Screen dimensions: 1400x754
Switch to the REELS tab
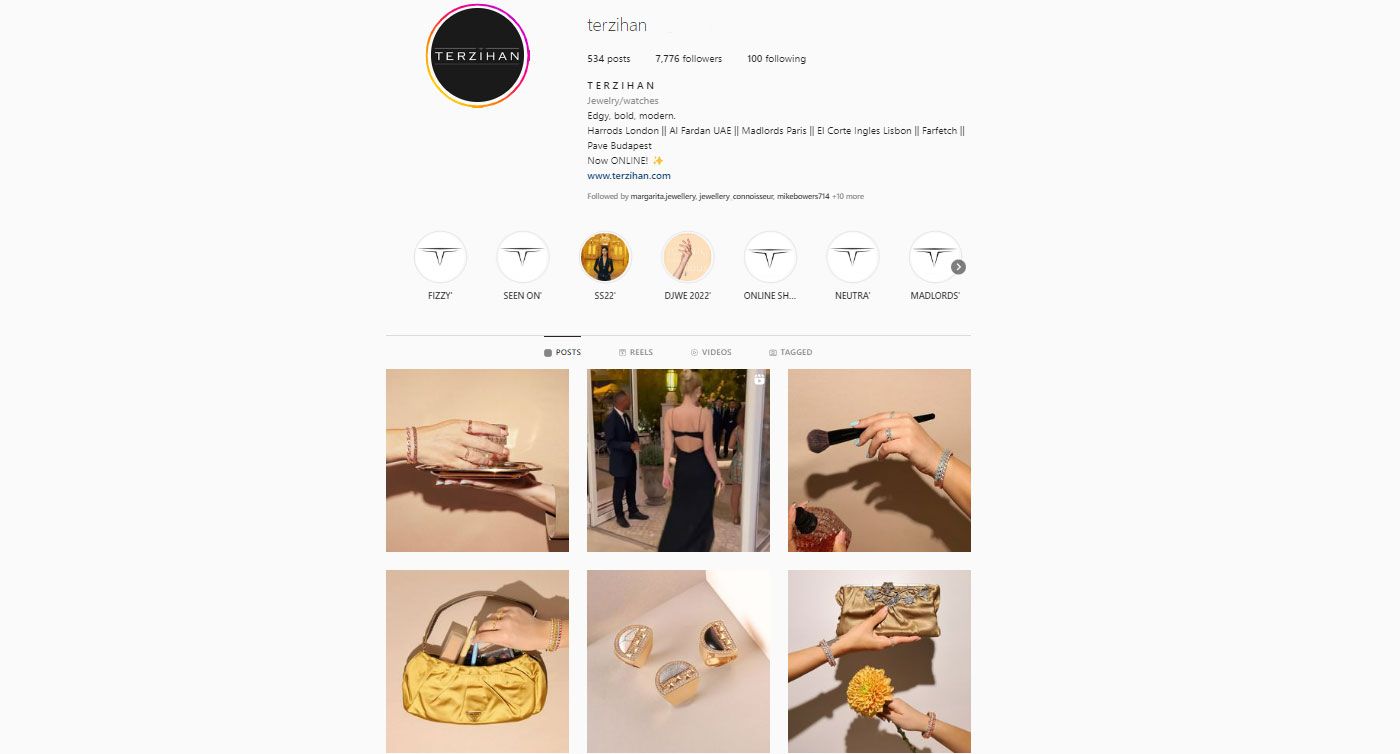click(636, 352)
